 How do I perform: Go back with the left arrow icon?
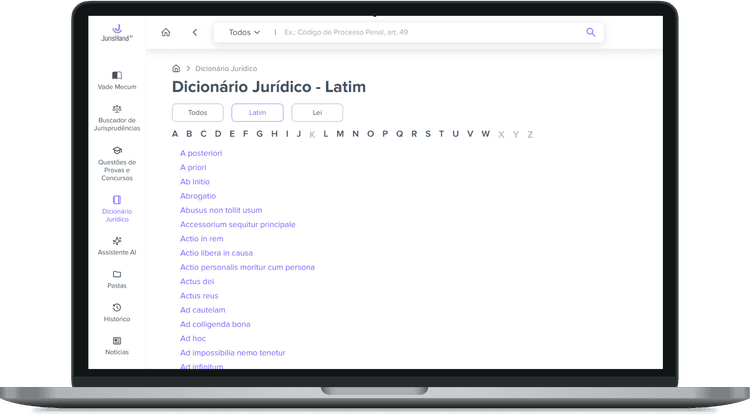(195, 32)
